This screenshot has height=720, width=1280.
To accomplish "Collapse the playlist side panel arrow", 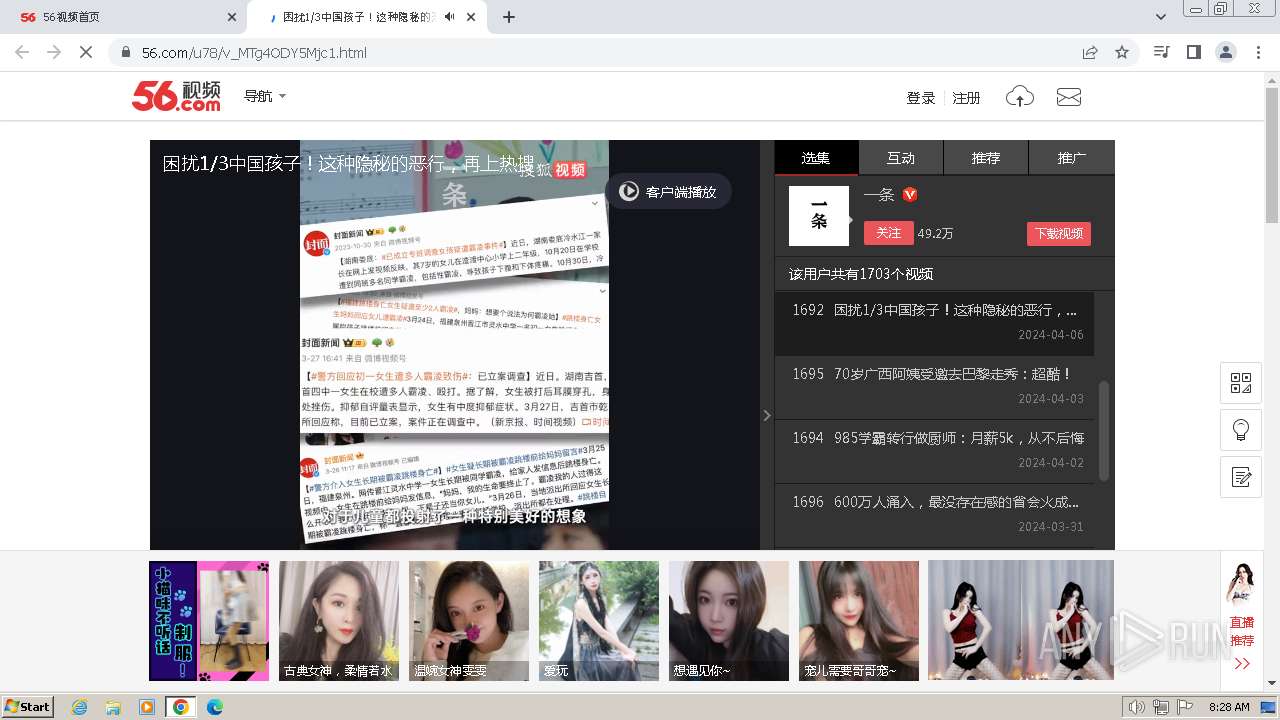I will [x=767, y=415].
